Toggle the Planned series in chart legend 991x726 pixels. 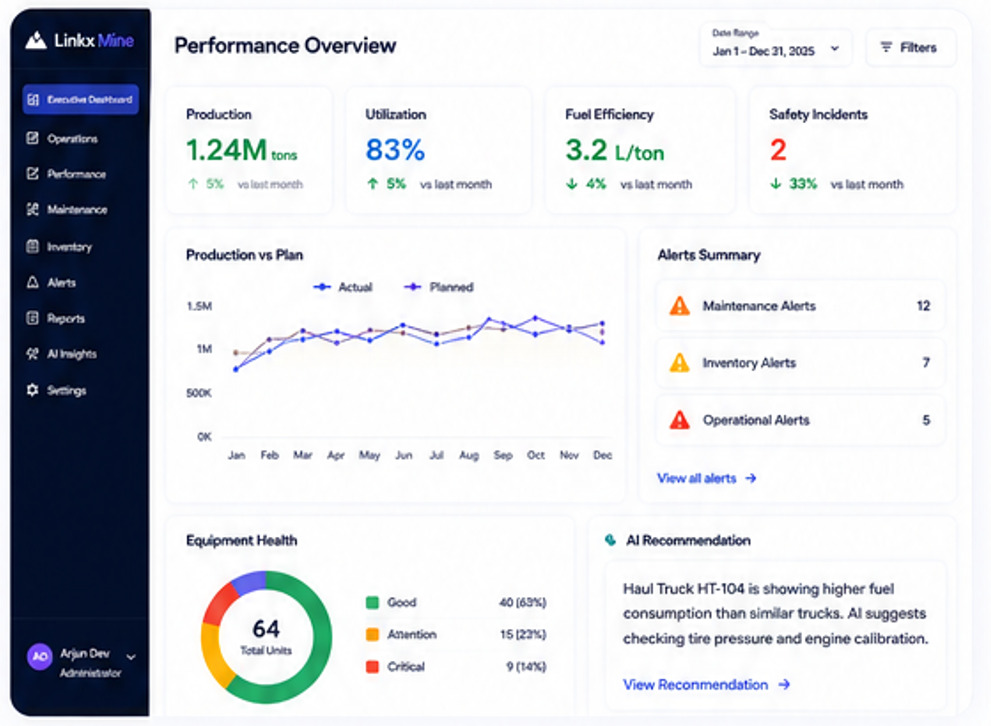439,287
